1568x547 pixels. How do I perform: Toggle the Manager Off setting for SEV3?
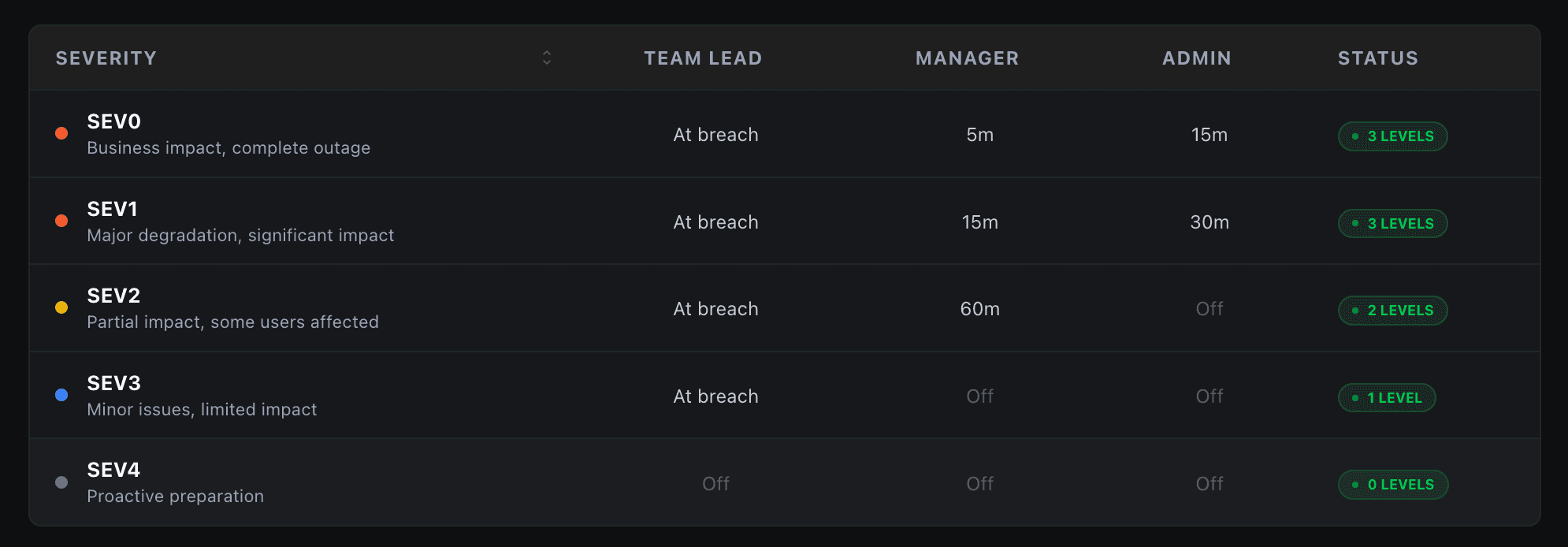click(979, 396)
